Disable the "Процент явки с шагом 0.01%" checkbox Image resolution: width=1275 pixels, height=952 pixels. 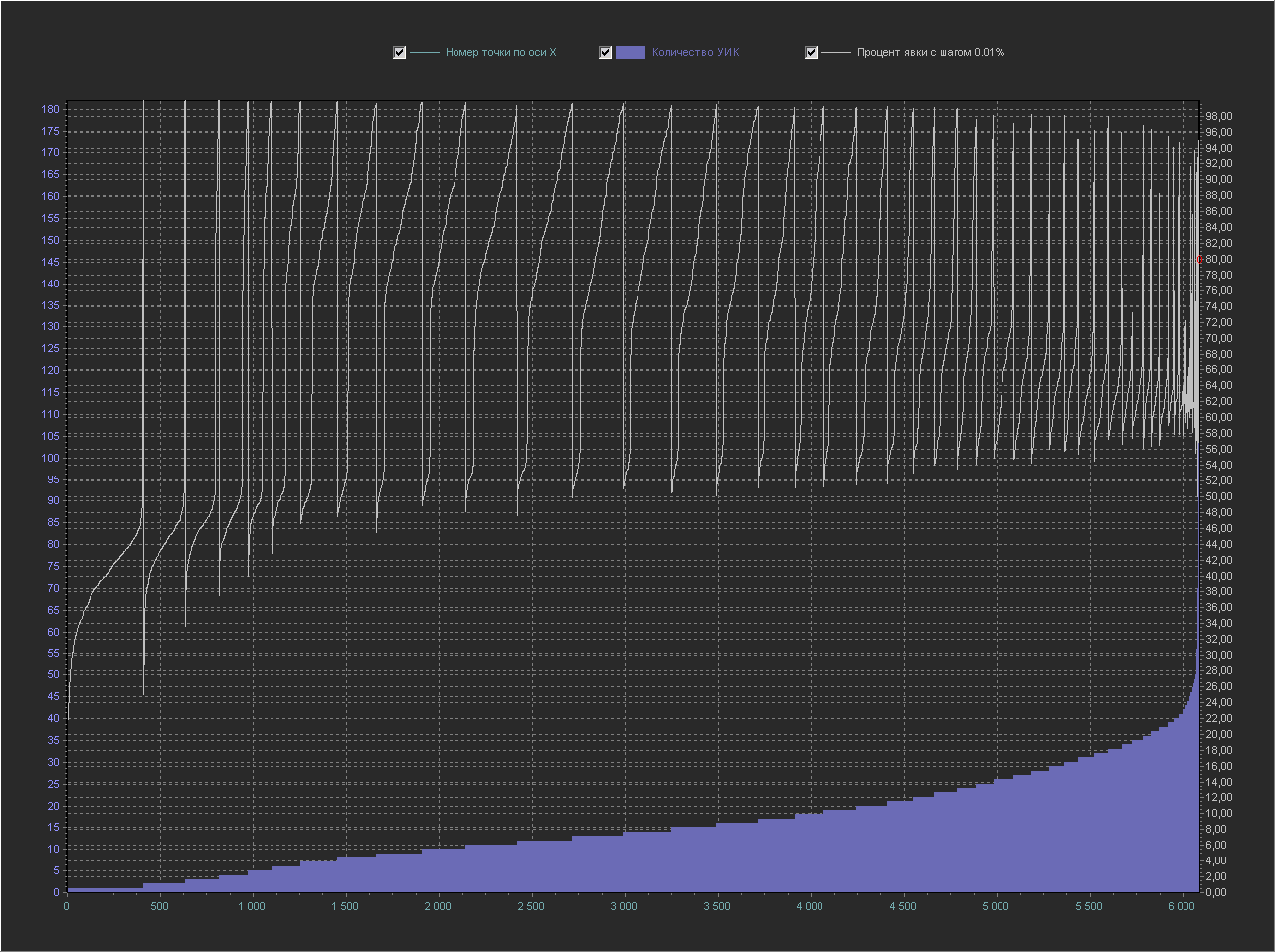coord(812,52)
